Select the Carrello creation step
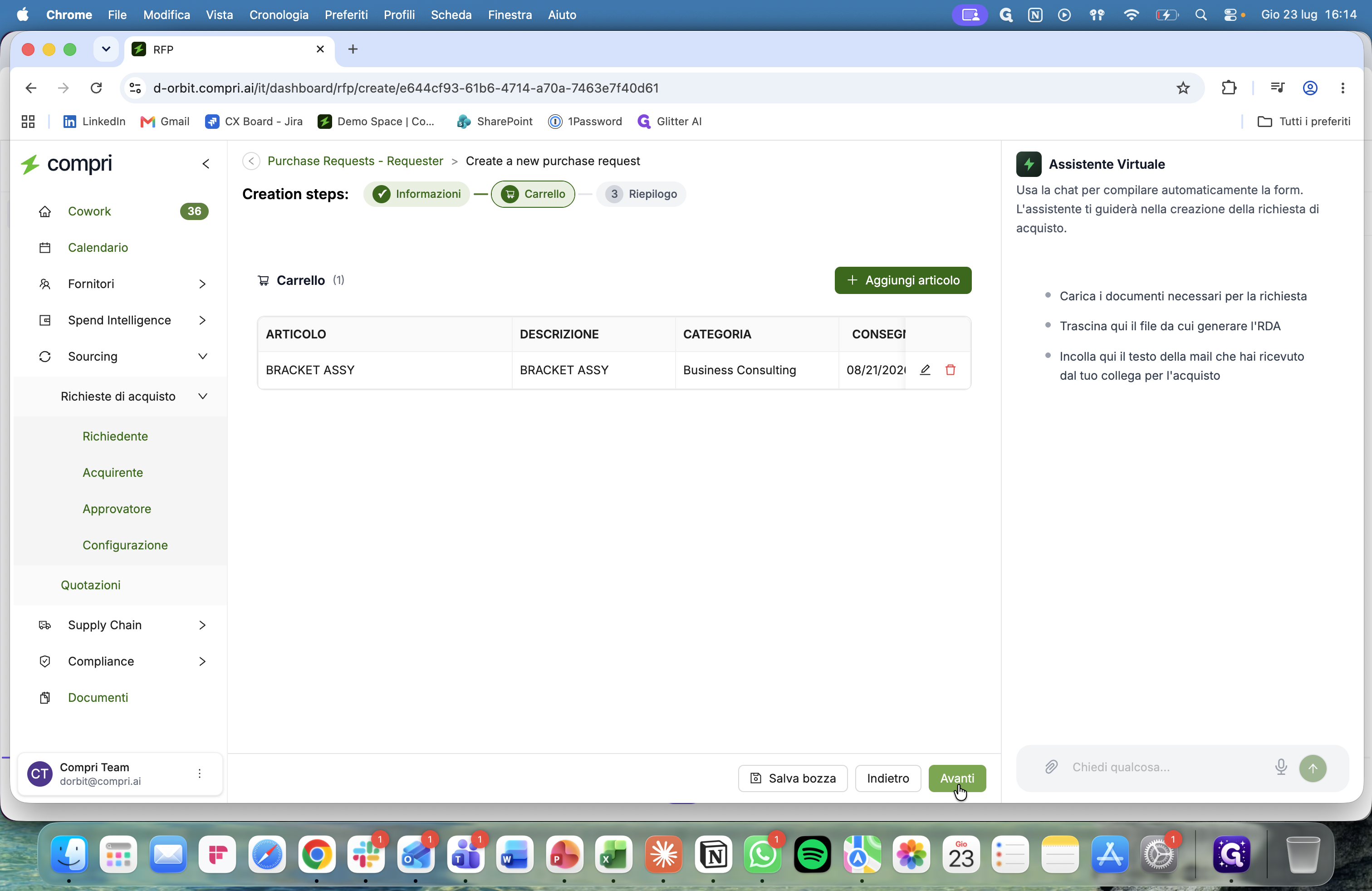1372x891 pixels. click(533, 194)
